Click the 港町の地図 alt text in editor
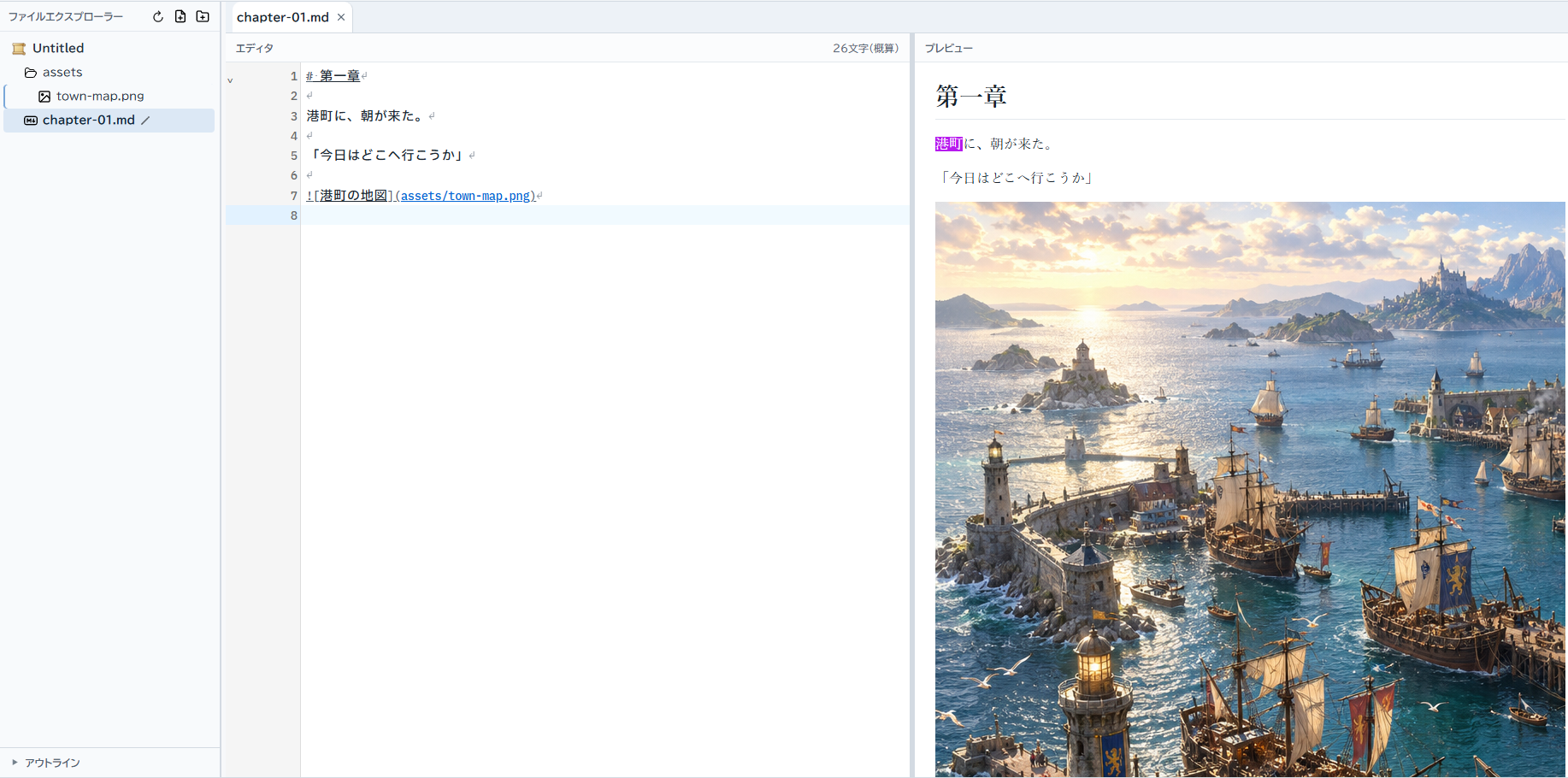The image size is (1568, 778). coord(354,196)
